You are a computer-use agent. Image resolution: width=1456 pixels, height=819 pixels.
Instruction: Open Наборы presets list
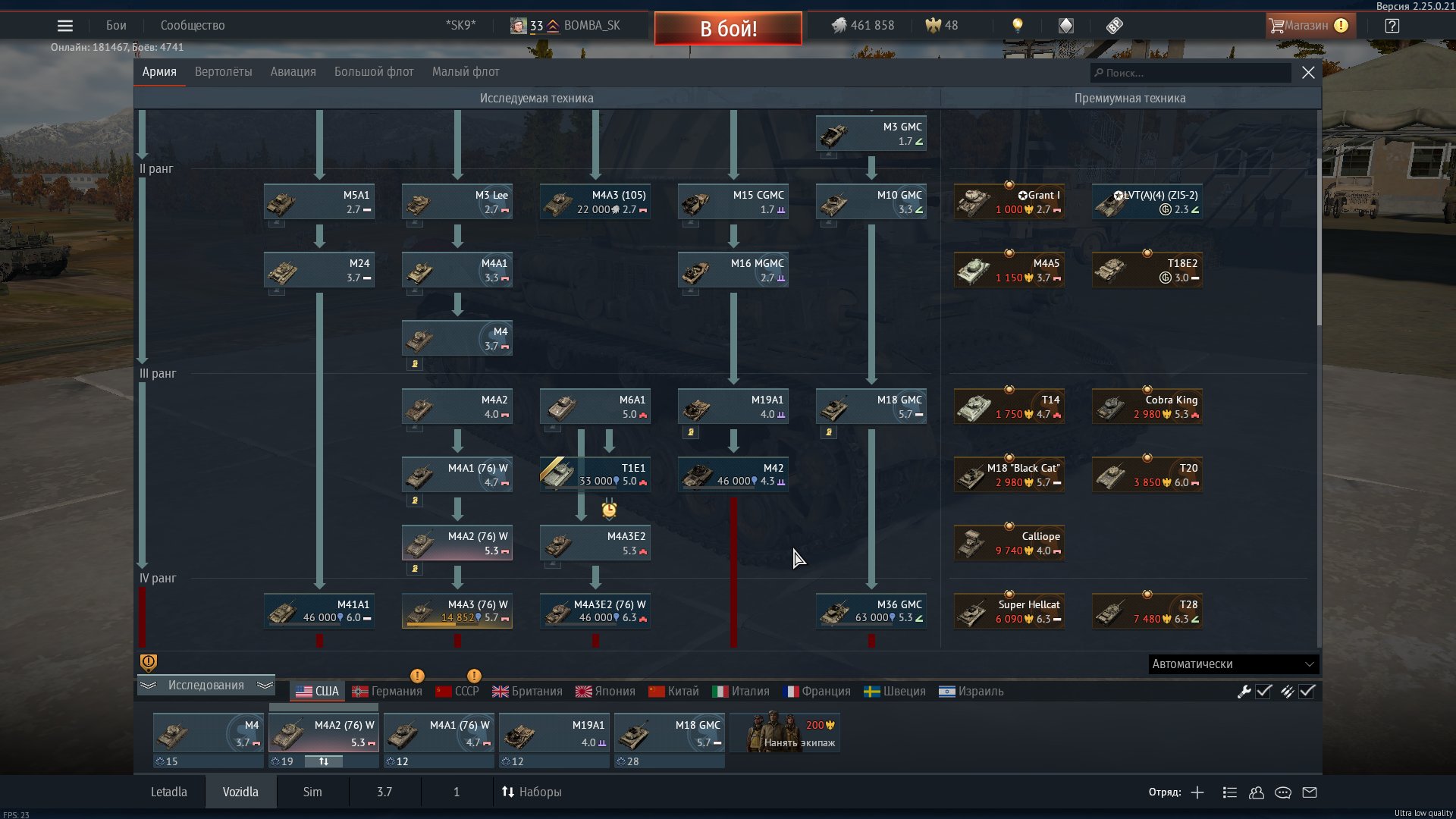click(532, 792)
